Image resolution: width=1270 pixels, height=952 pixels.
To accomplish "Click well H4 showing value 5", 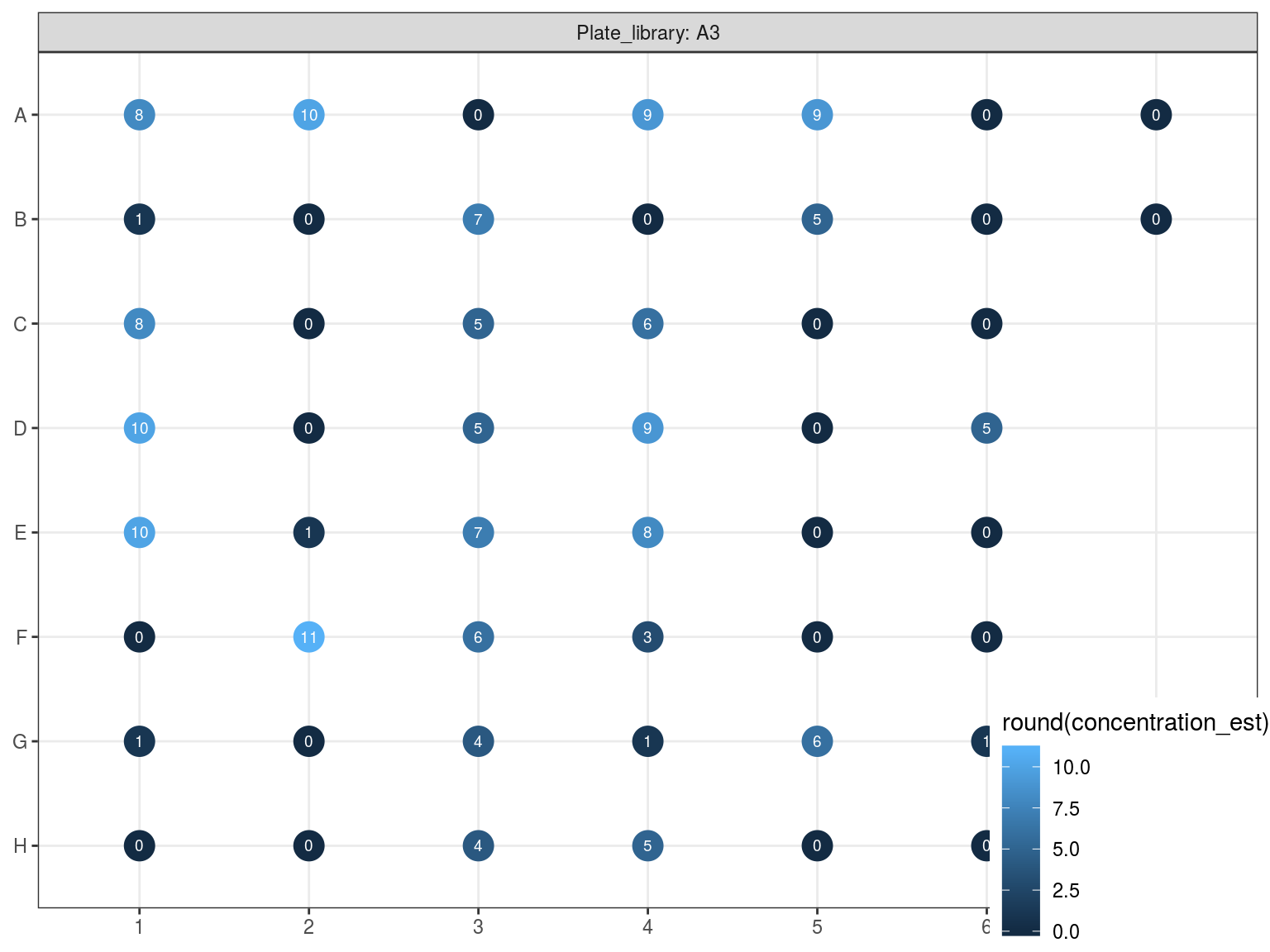I will pyautogui.click(x=647, y=846).
